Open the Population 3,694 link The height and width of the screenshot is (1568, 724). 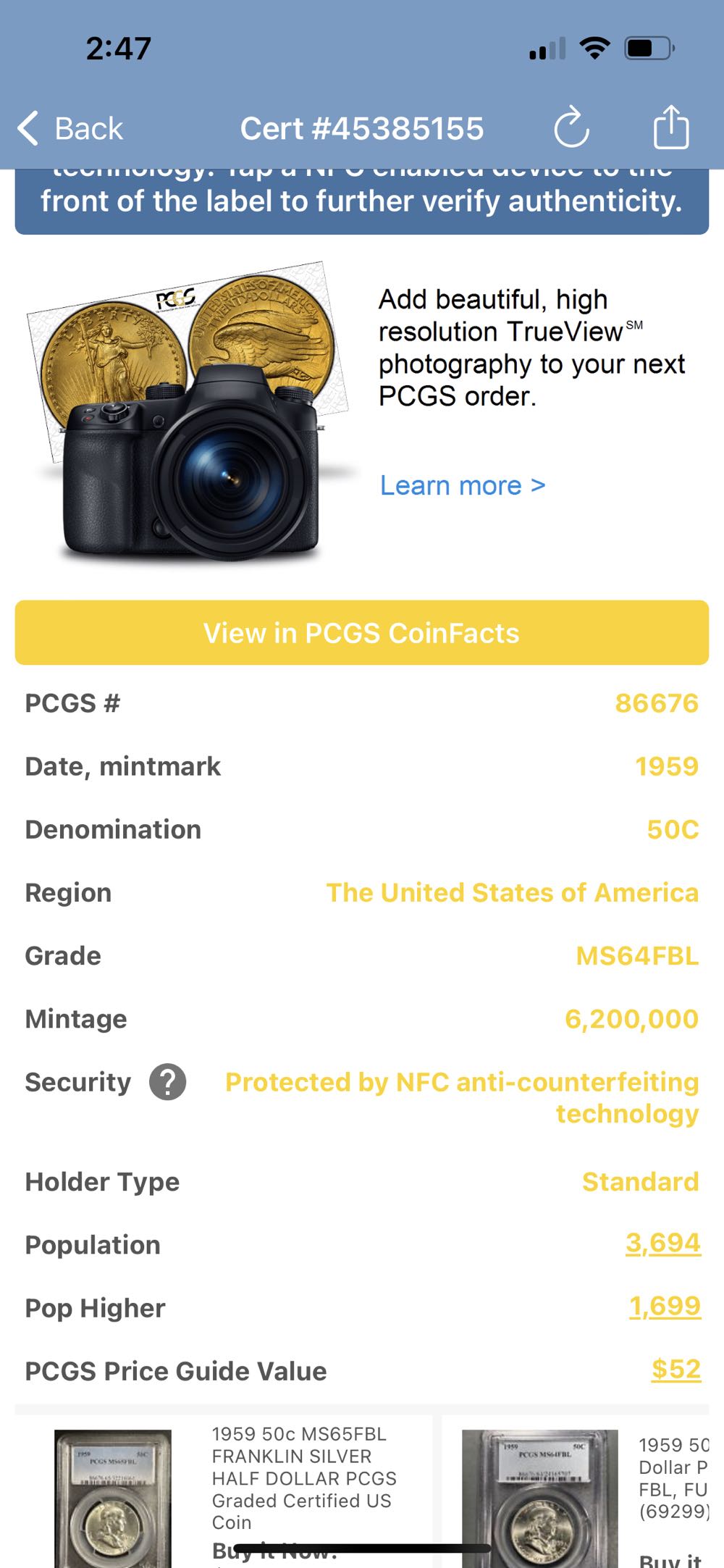tap(662, 1243)
